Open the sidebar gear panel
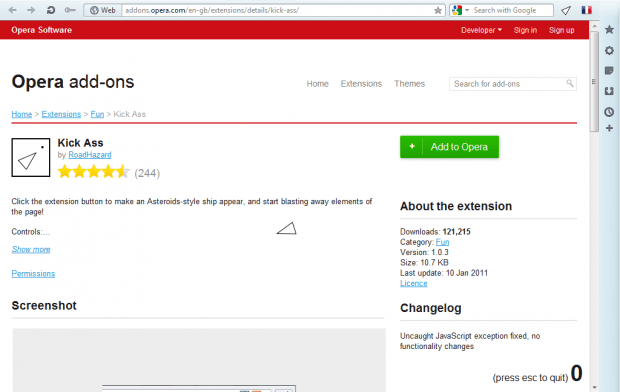Screen dimensions: 620x392 pyautogui.click(x=609, y=50)
